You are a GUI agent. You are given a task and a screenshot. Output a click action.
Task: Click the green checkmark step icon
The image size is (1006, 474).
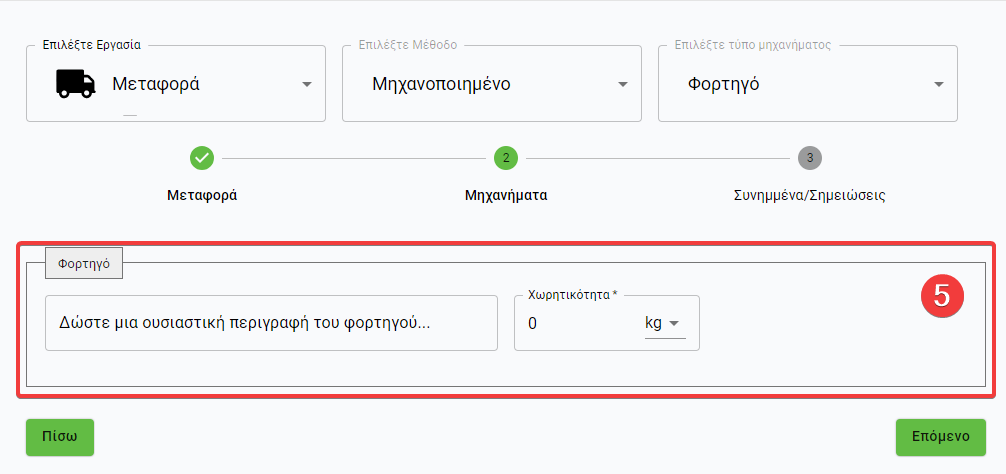point(202,158)
